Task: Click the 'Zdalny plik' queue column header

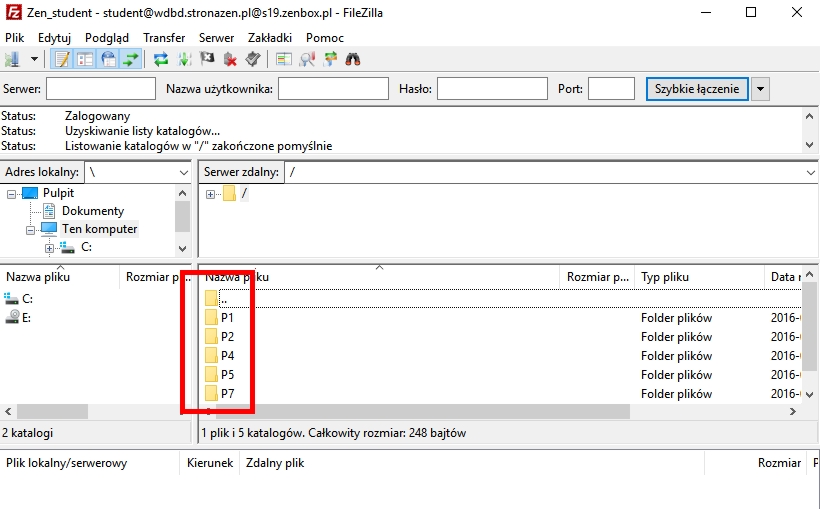Action: [x=275, y=463]
